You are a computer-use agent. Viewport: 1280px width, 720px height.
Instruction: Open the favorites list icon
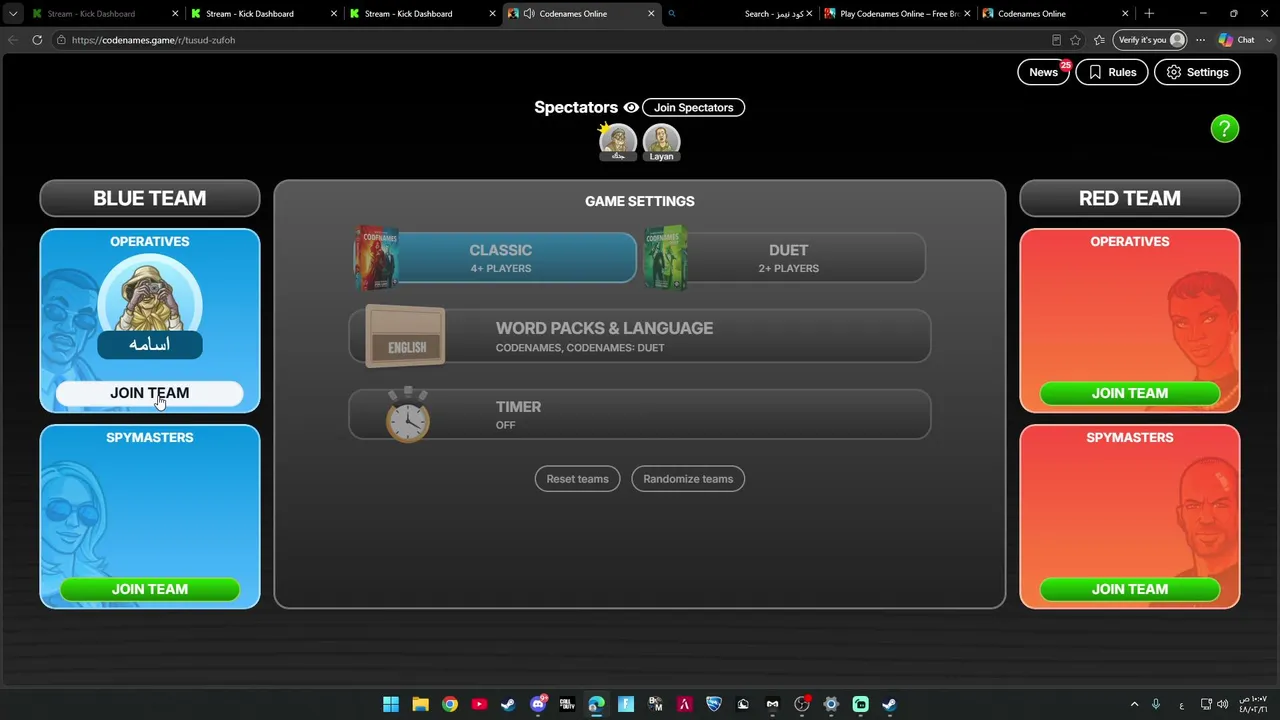(x=1099, y=40)
